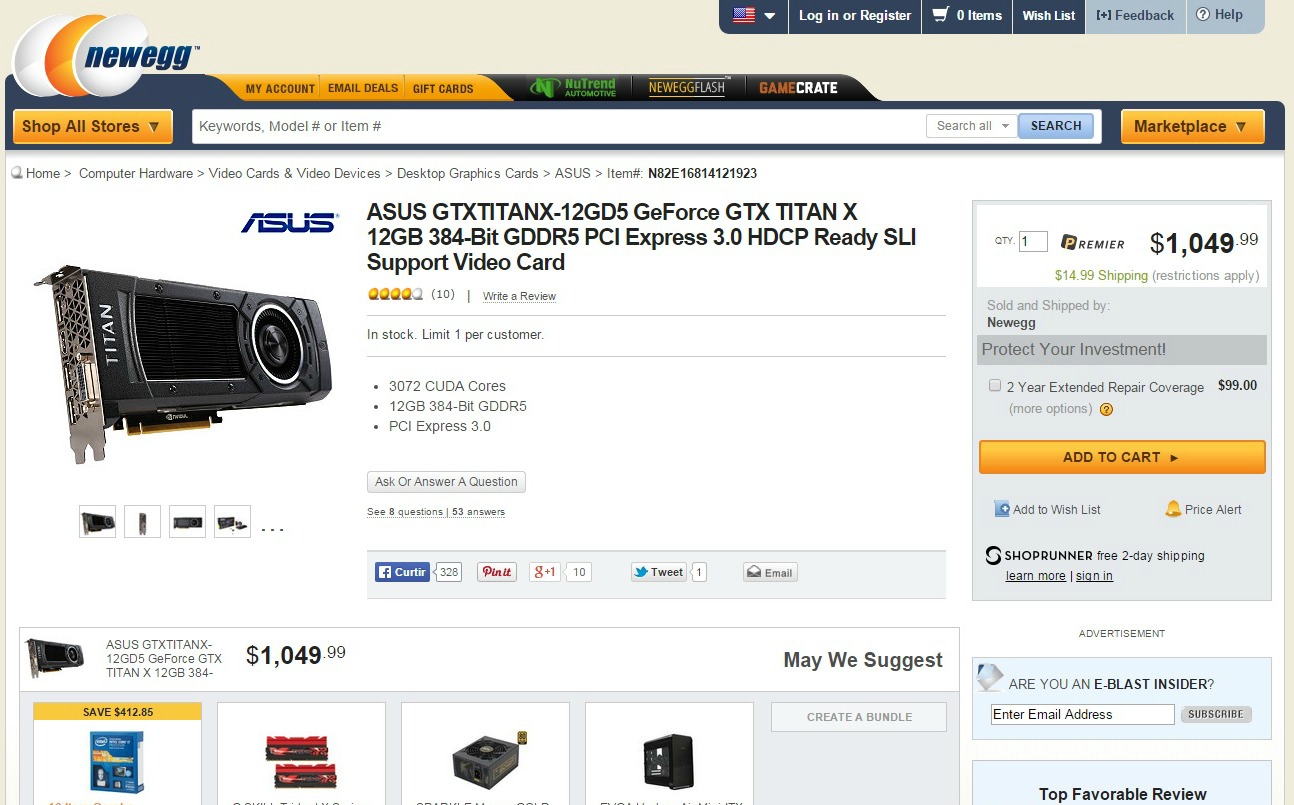Click the Google +1 button

545,572
